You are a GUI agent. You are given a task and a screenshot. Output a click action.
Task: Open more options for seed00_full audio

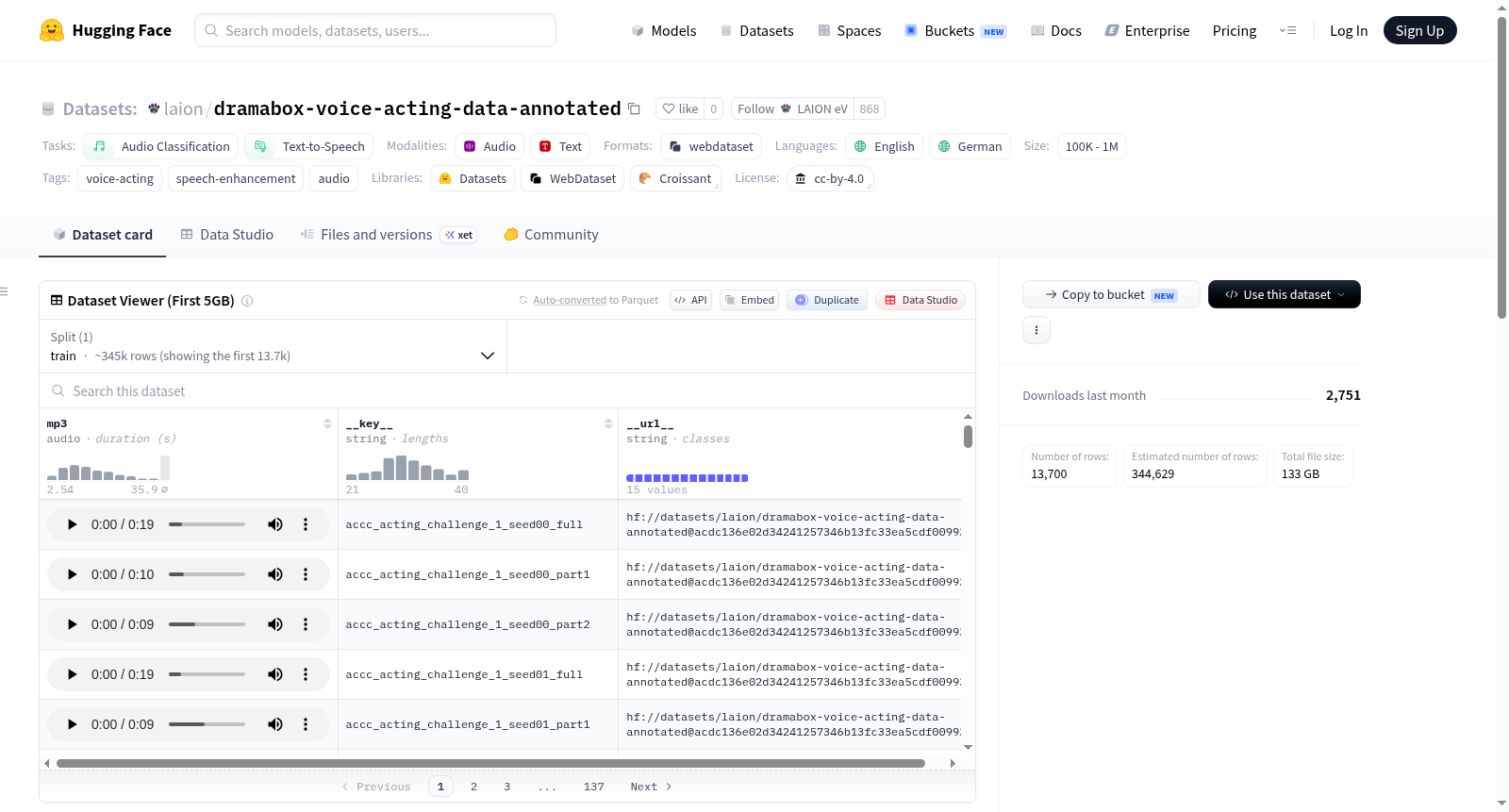306,524
